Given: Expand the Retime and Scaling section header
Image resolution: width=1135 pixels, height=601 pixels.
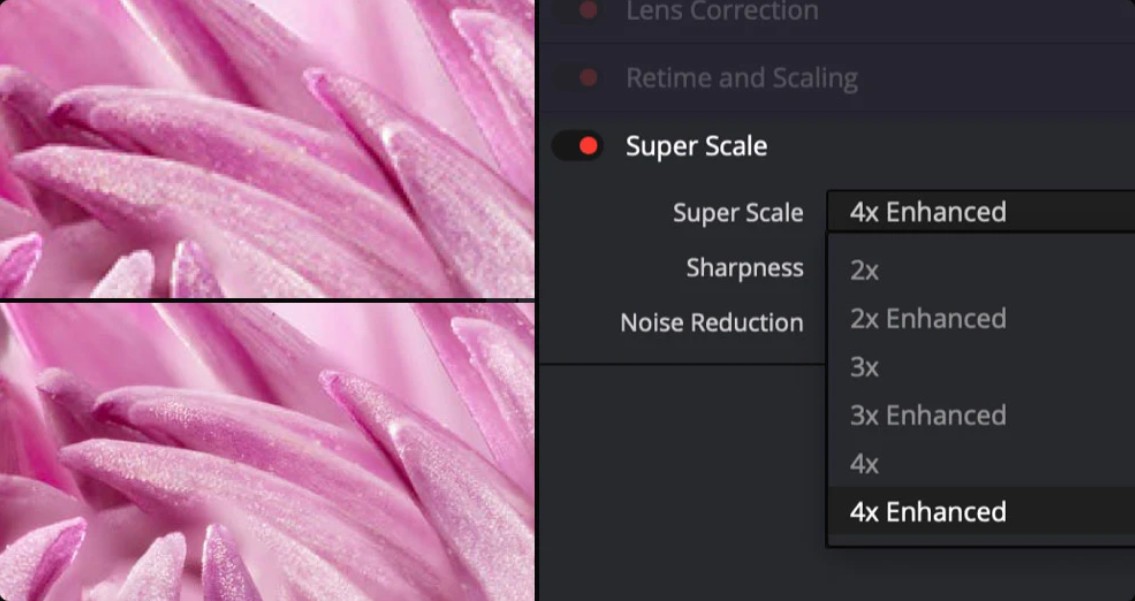Looking at the screenshot, I should point(741,78).
